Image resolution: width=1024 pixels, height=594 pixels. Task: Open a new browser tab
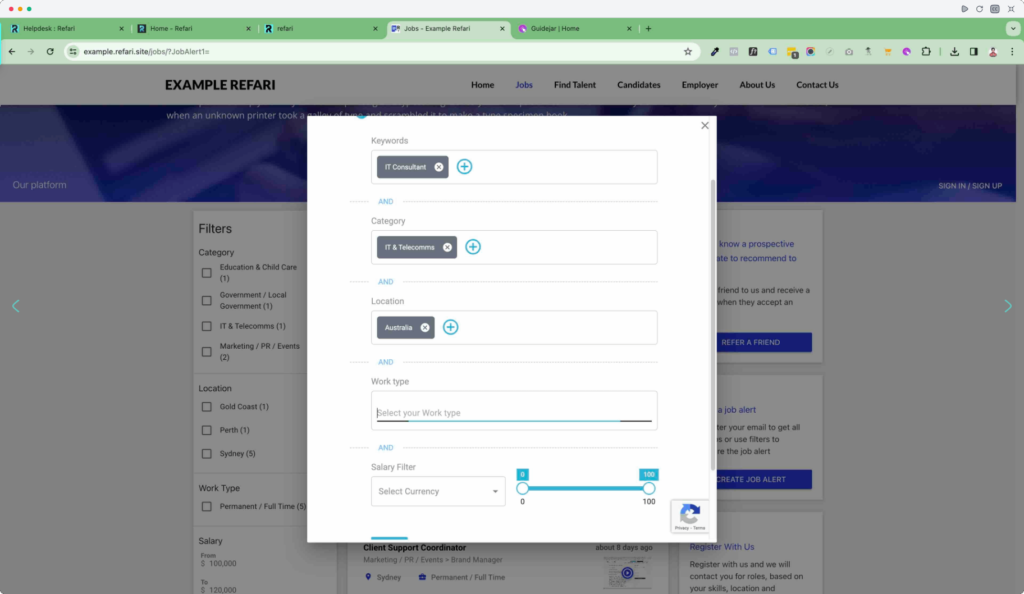point(648,29)
